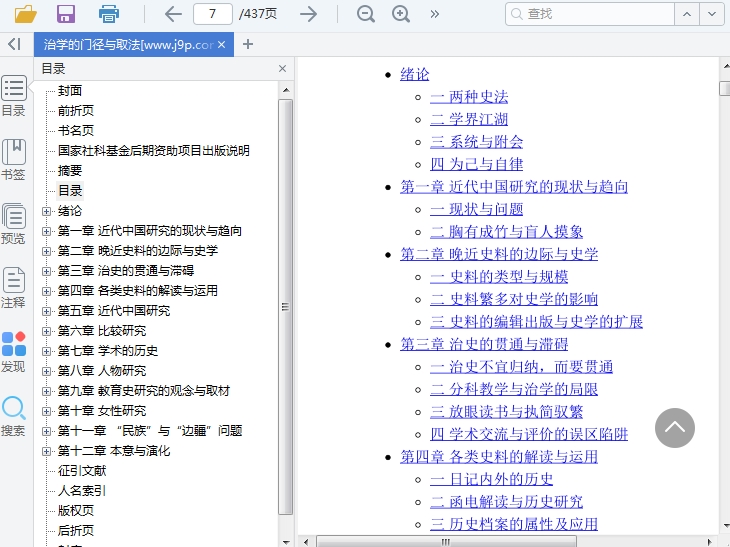This screenshot has width=730, height=547.
Task: Select 前折页 in the outline tree
Action: [x=76, y=110]
